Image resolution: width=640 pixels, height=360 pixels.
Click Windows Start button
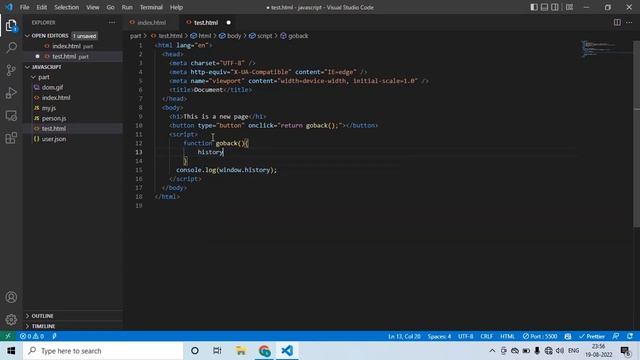click(x=11, y=351)
